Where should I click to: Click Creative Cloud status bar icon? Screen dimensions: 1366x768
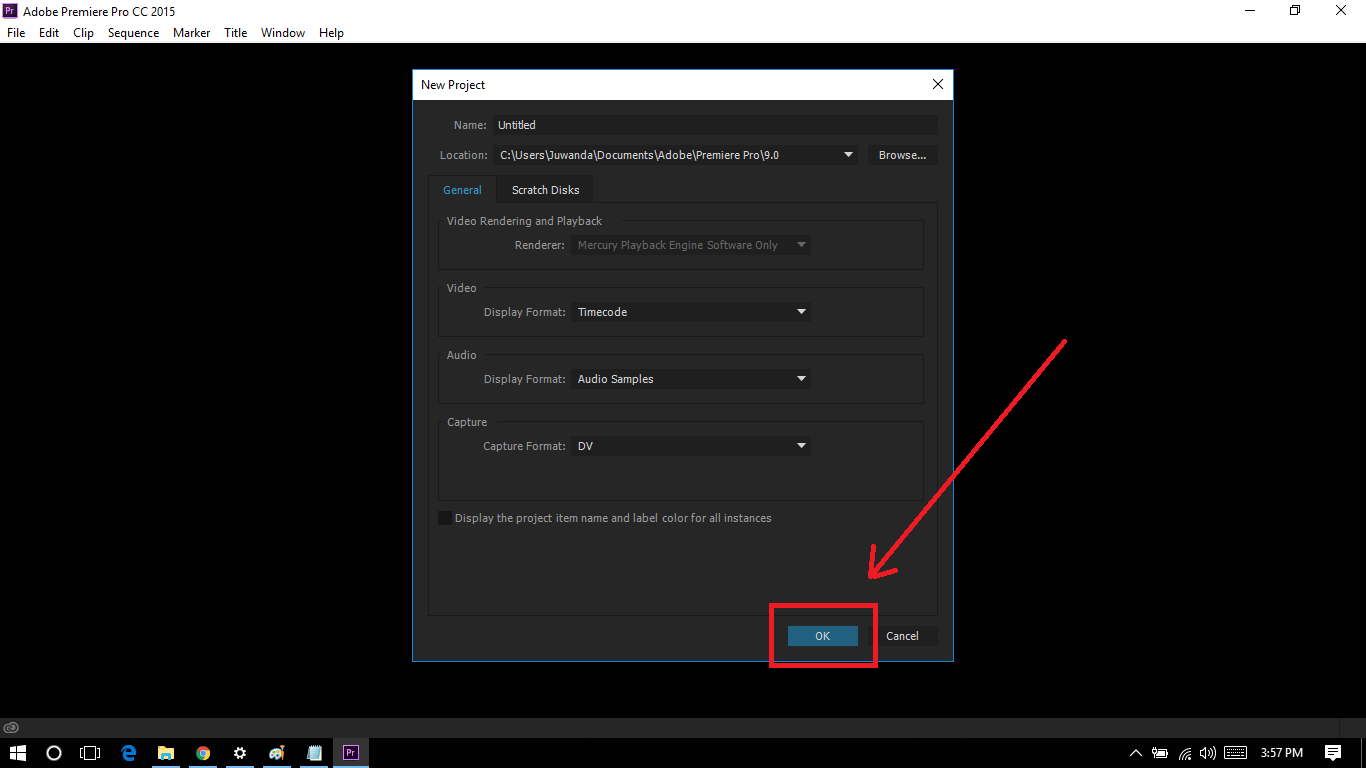(11, 728)
